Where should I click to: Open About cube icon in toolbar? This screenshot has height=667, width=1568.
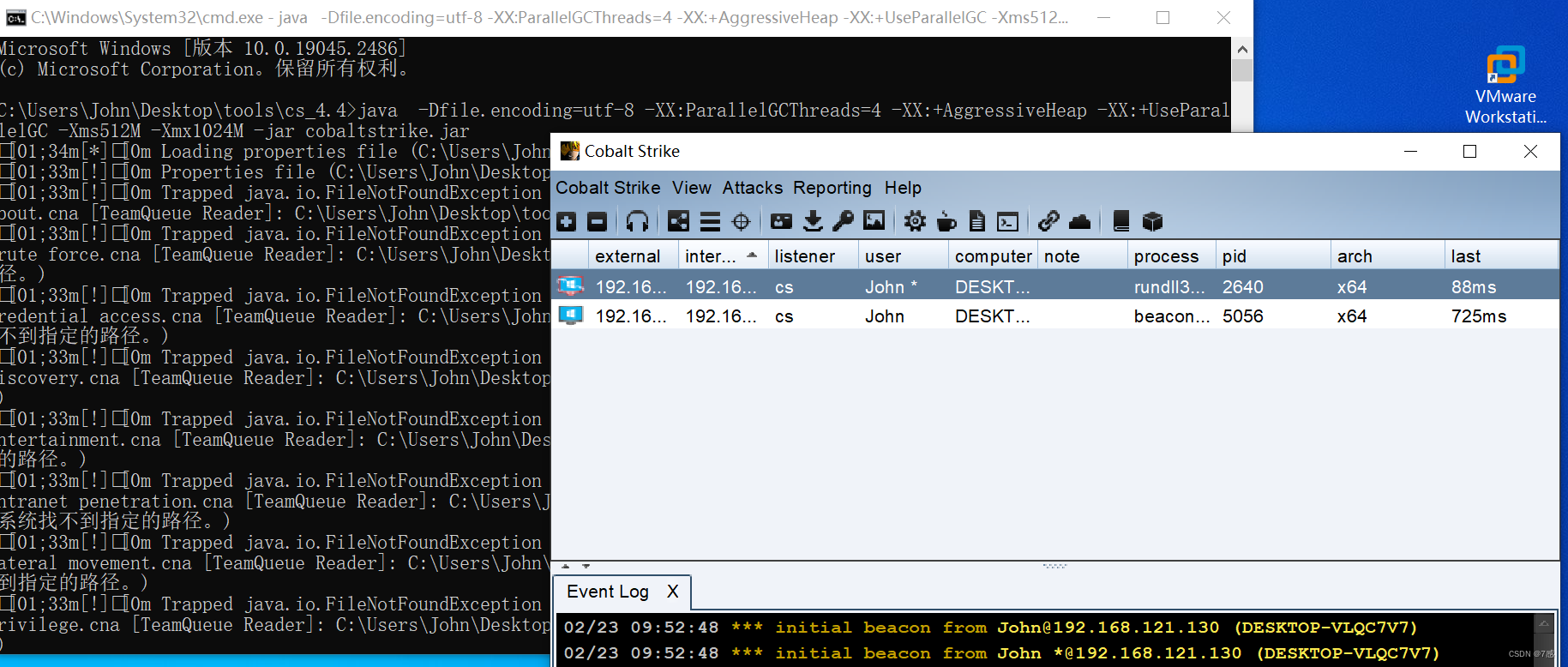click(1153, 222)
